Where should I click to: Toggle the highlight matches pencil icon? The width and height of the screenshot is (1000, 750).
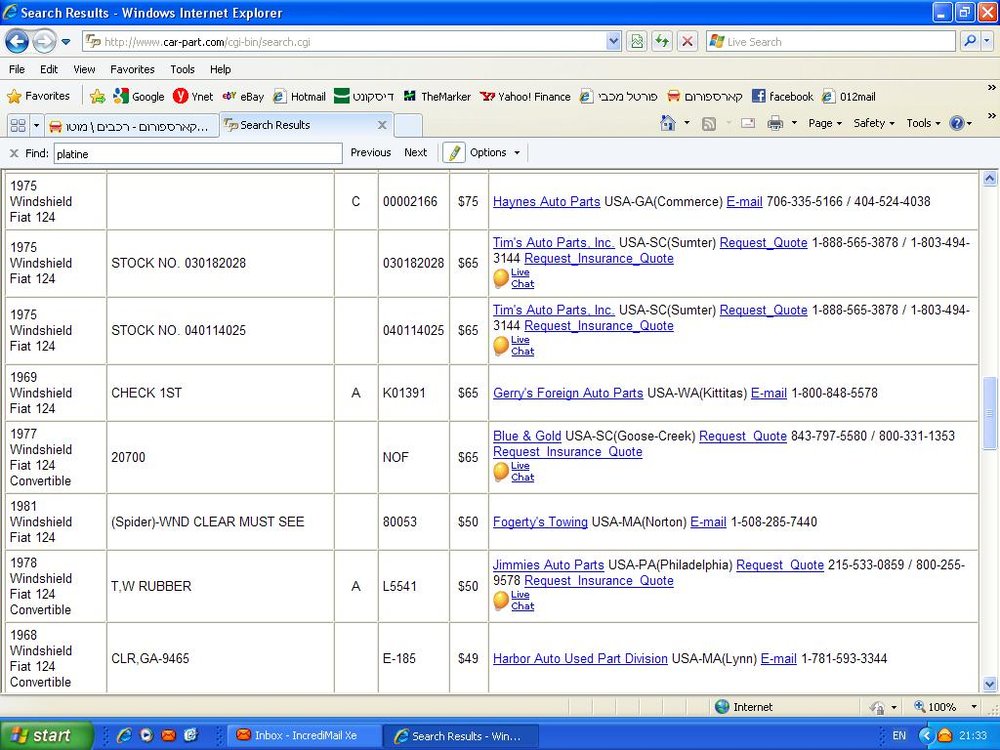click(453, 153)
